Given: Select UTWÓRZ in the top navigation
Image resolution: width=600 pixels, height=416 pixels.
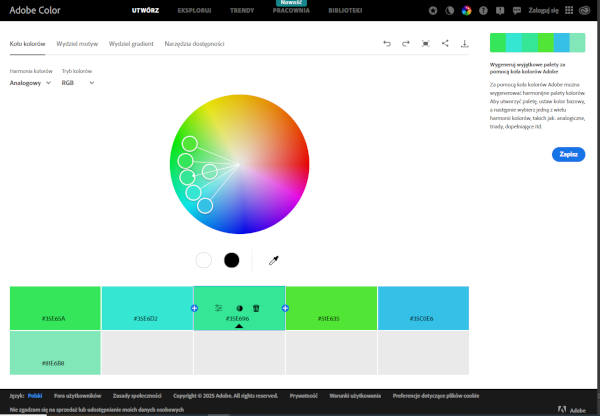Looking at the screenshot, I should pos(145,10).
